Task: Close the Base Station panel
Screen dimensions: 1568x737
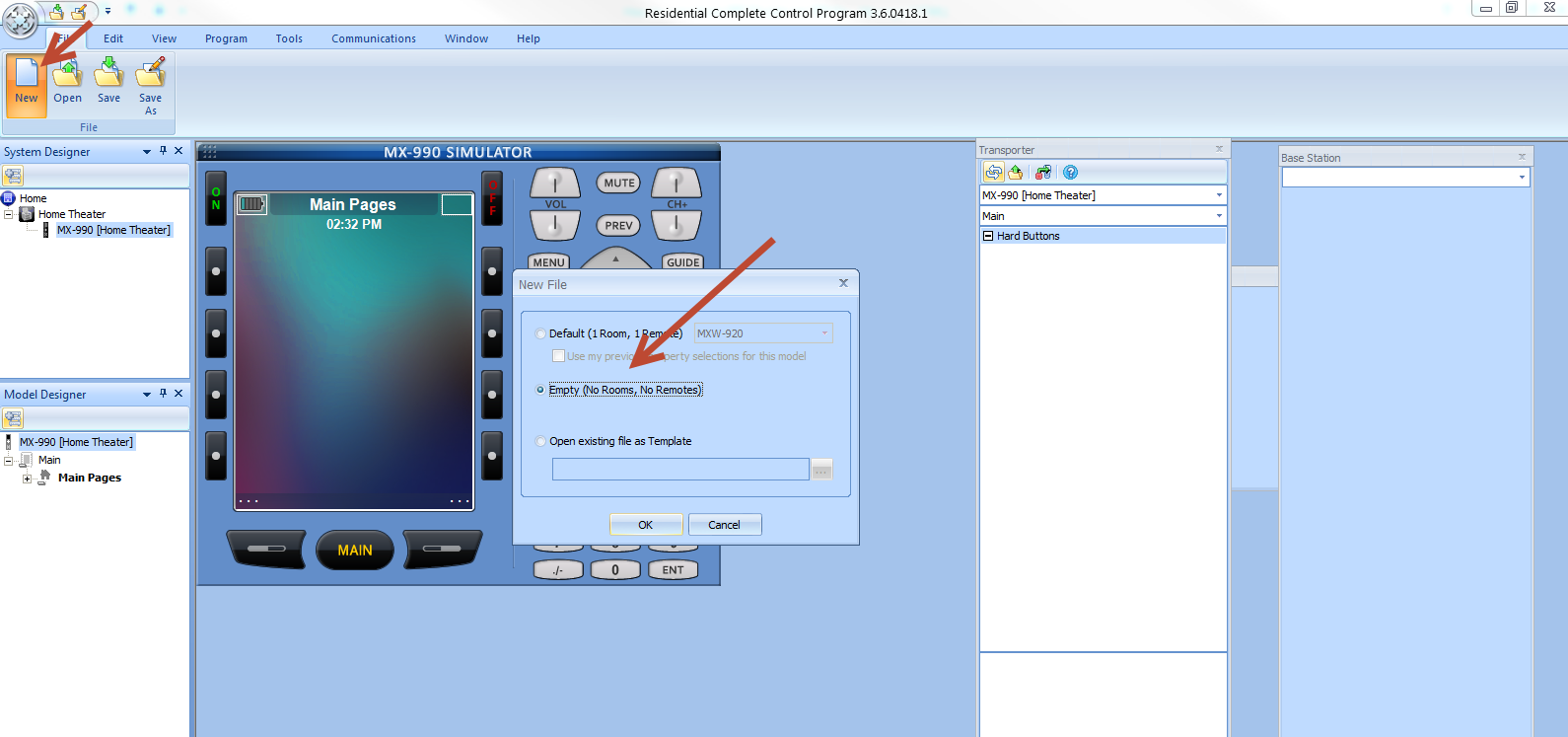Action: (1522, 157)
